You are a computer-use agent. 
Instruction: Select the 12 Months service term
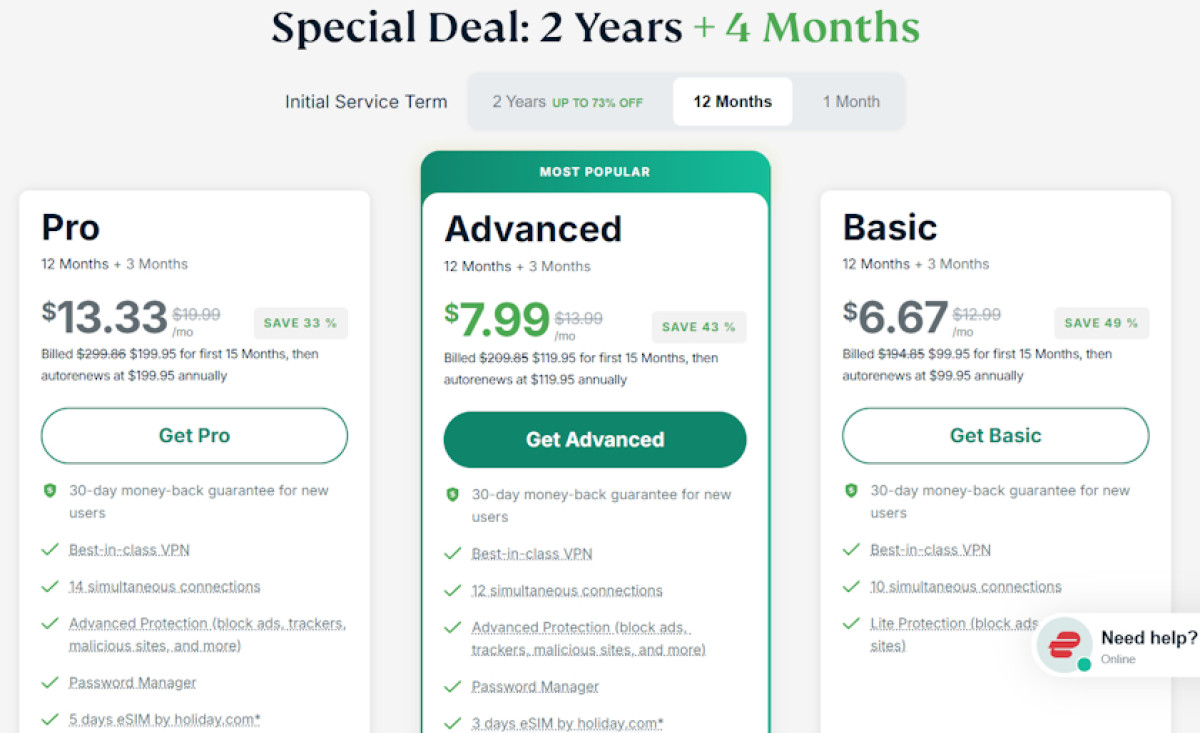point(732,102)
